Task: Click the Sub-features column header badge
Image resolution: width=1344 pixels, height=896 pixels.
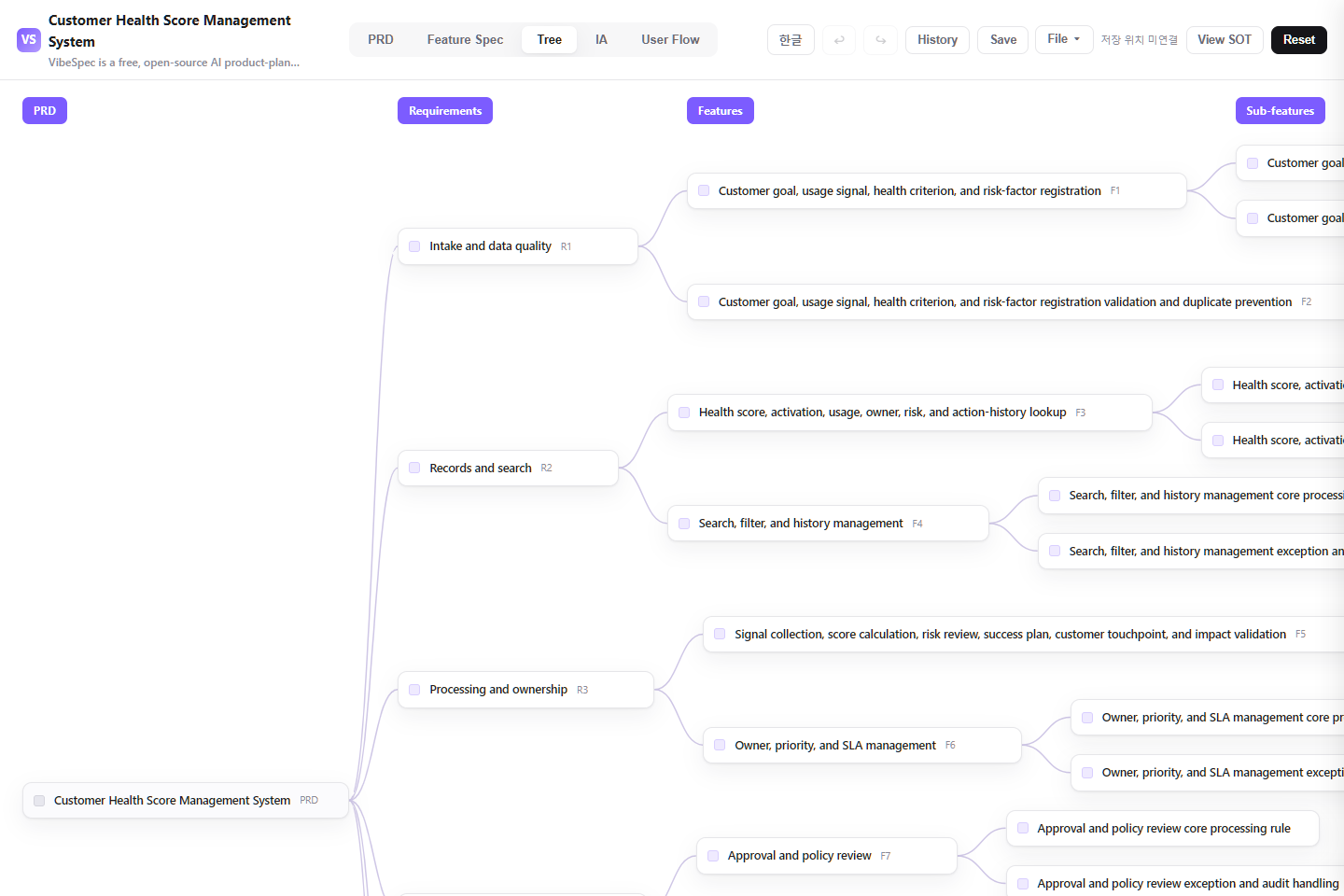Action: tap(1281, 111)
